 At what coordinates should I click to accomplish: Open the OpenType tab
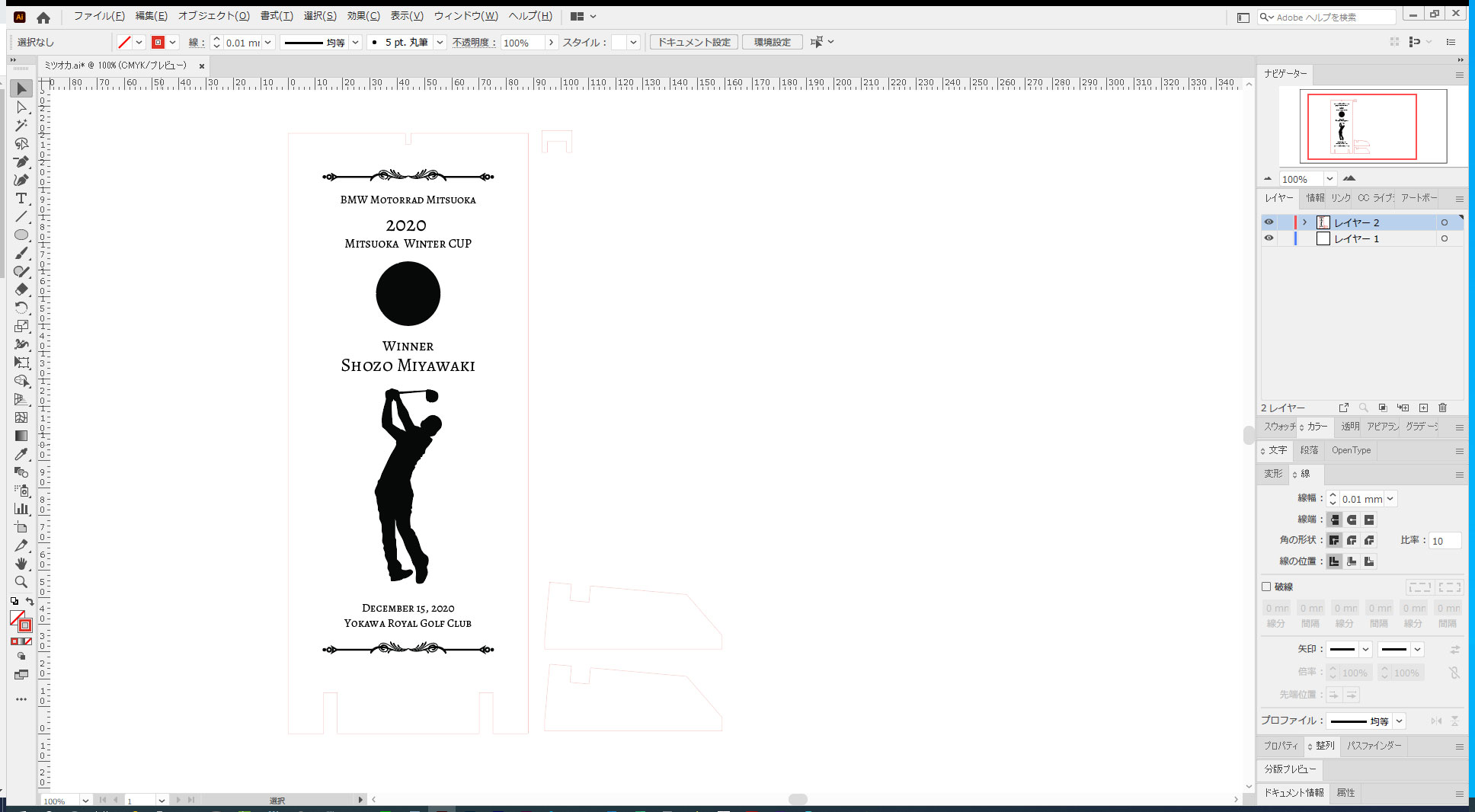pos(1351,450)
